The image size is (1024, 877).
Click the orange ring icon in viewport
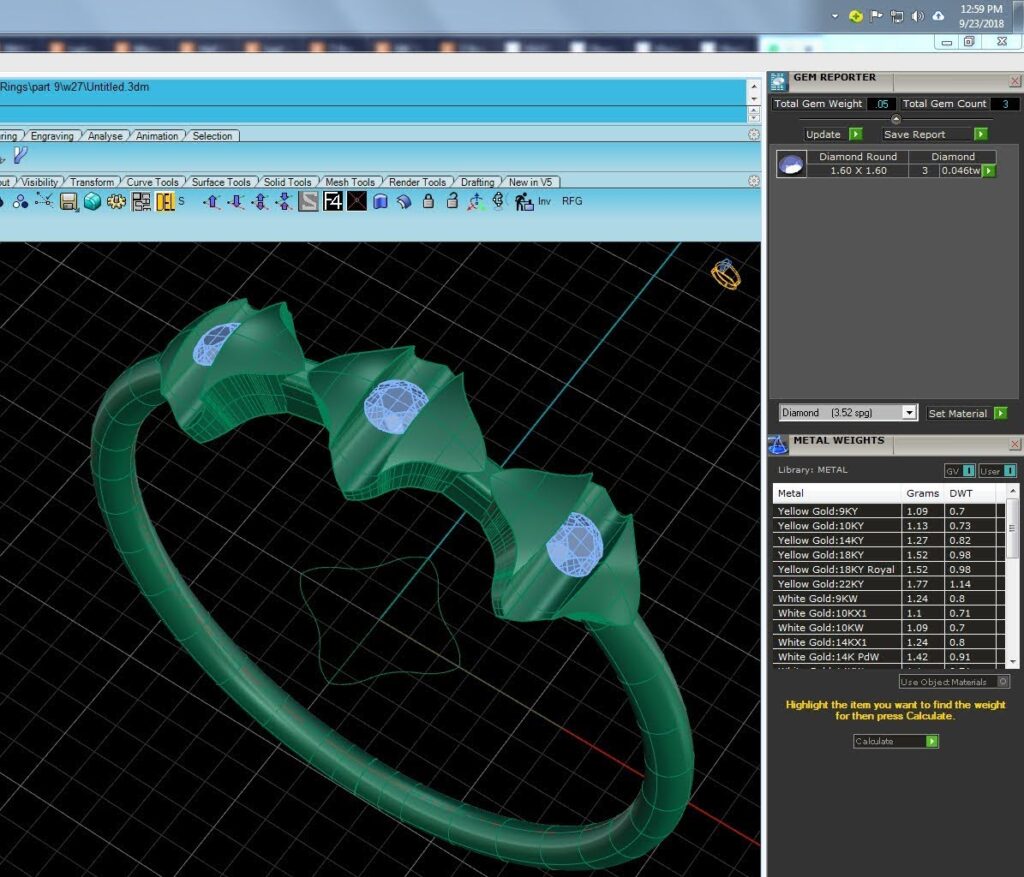coord(726,274)
